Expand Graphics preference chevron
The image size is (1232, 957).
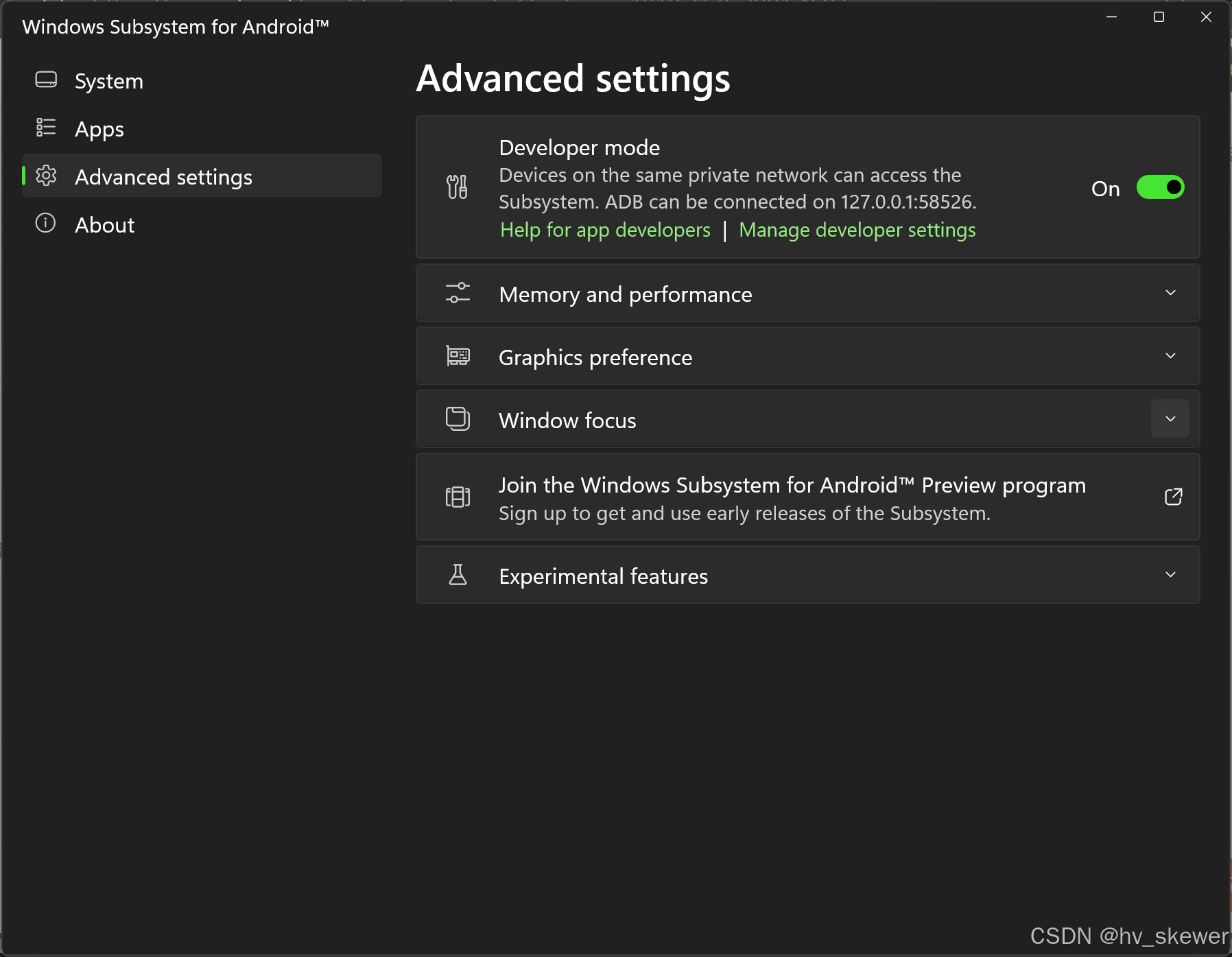tap(1170, 356)
